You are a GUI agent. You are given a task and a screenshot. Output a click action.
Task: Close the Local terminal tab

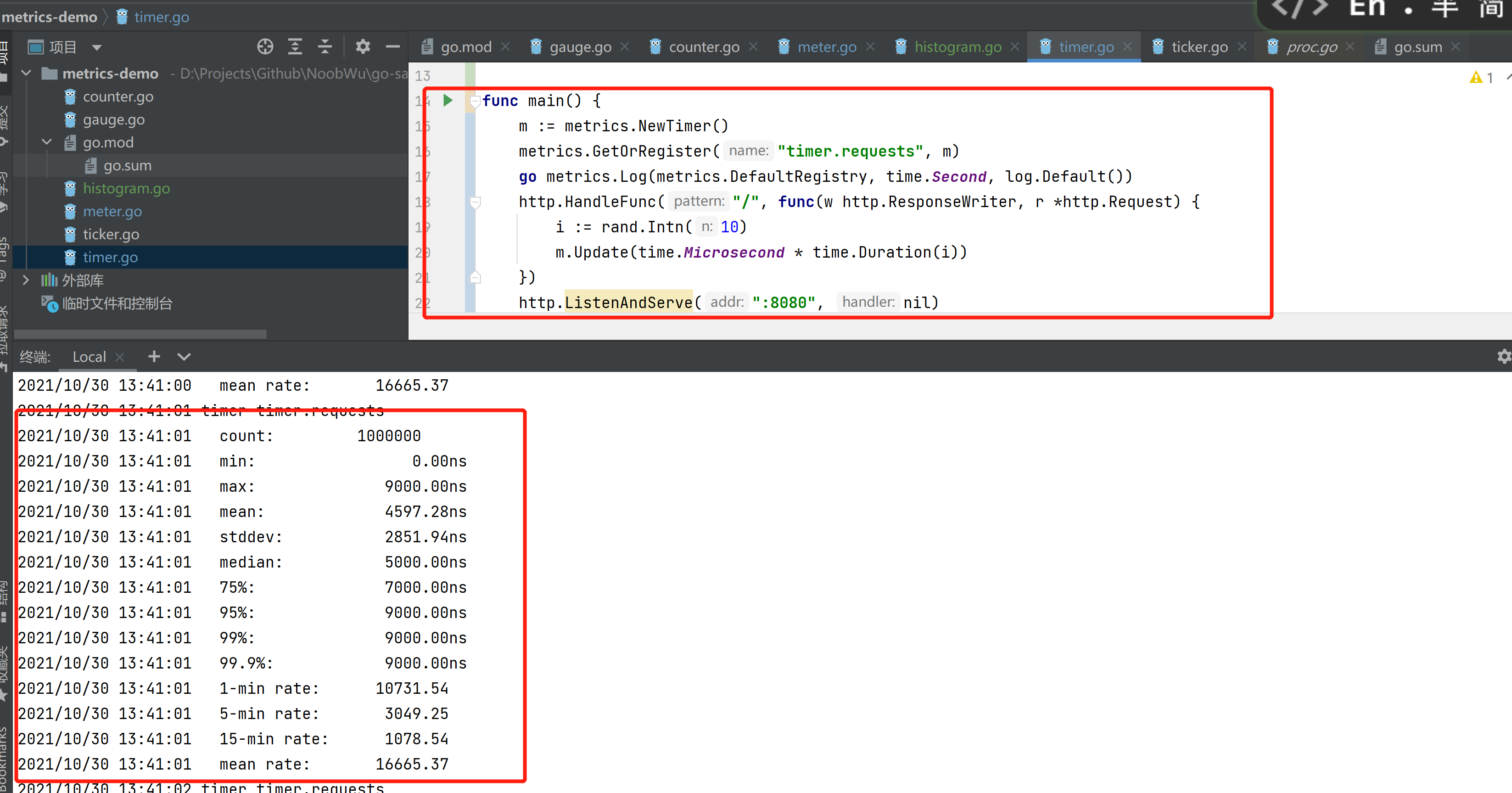point(120,357)
